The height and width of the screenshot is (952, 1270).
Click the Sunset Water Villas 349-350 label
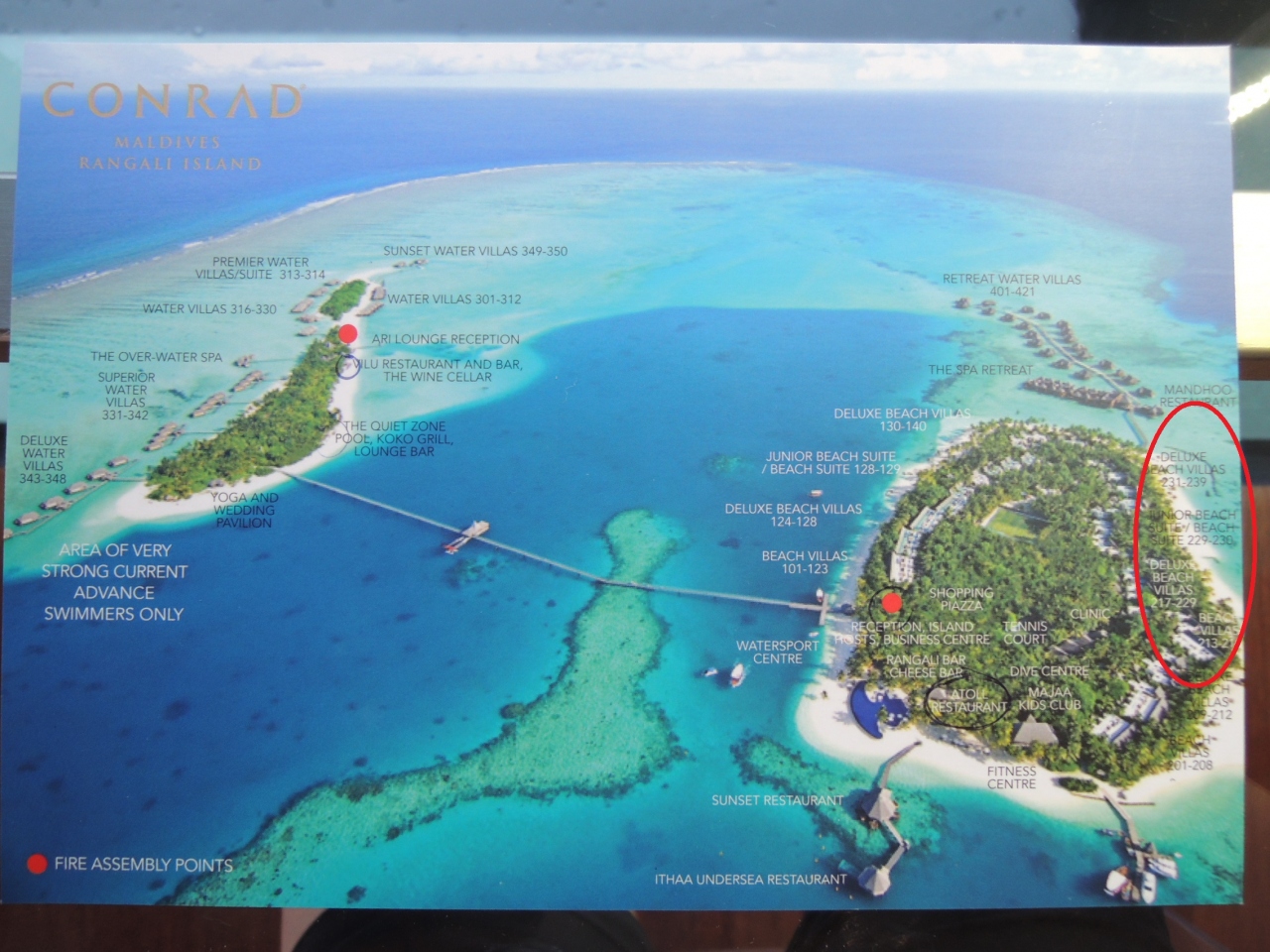coord(475,251)
